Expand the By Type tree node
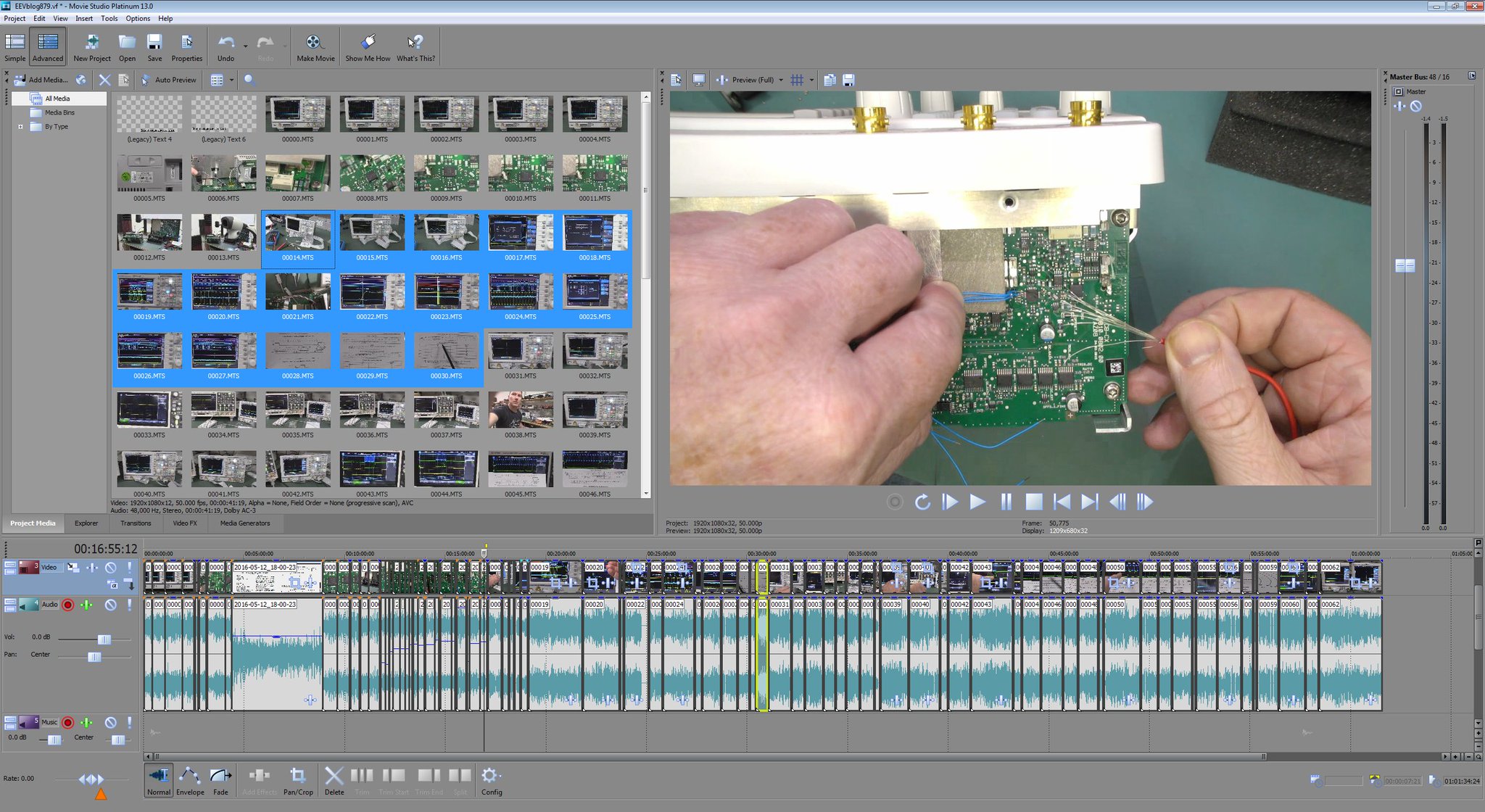This screenshot has height=812, width=1485. point(20,127)
